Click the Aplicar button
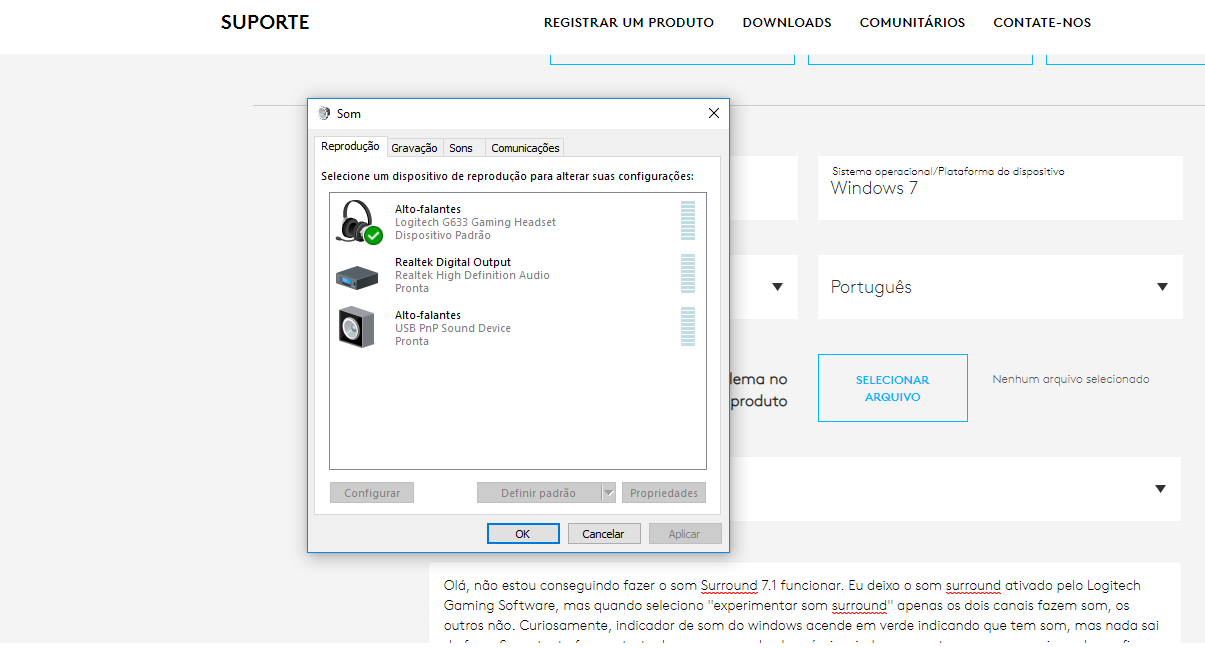1205x648 pixels. 685,534
